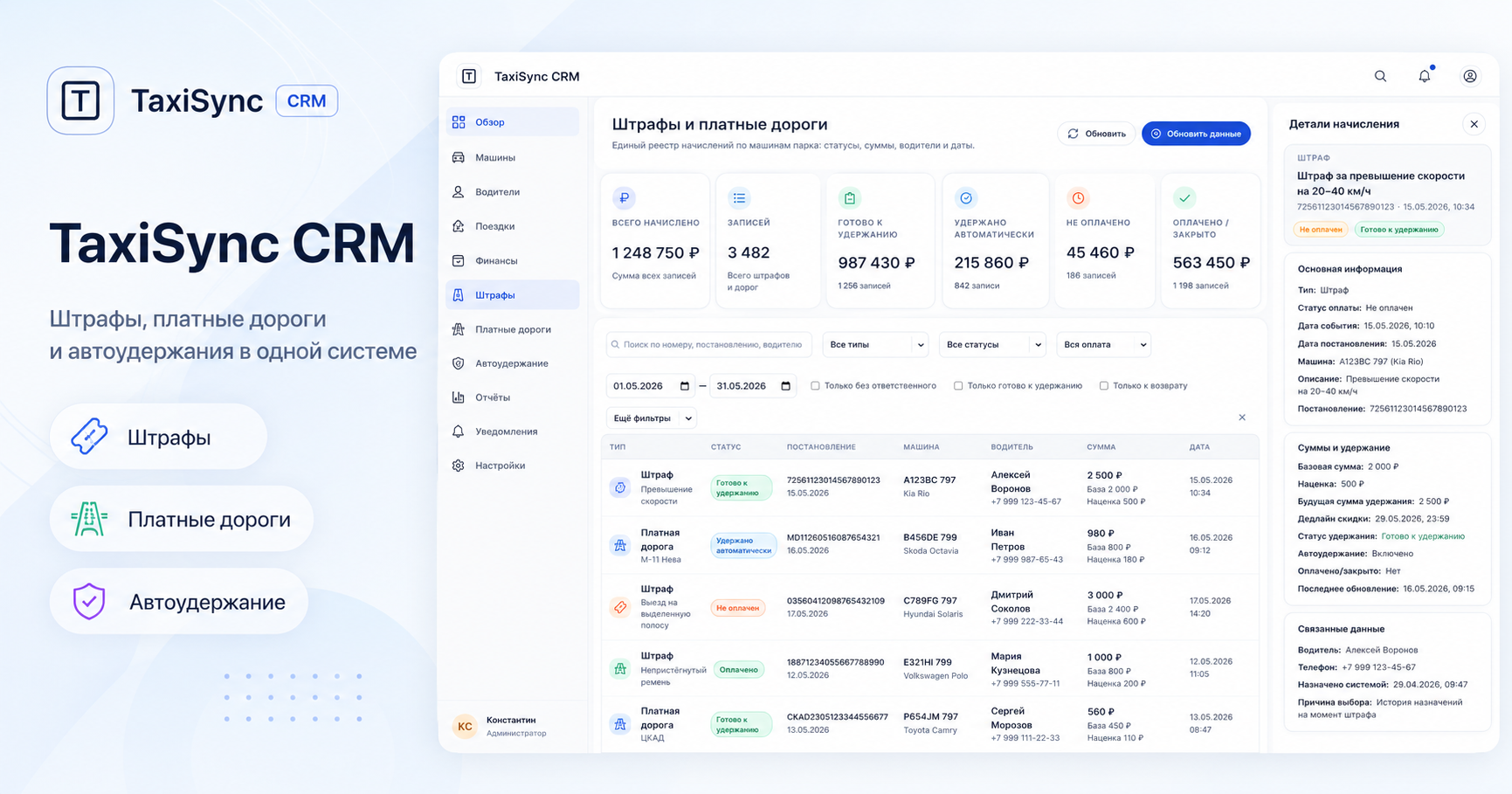Enable Только готово к удержанию checkbox
Screen dimensions: 1512x794
pos(958,386)
